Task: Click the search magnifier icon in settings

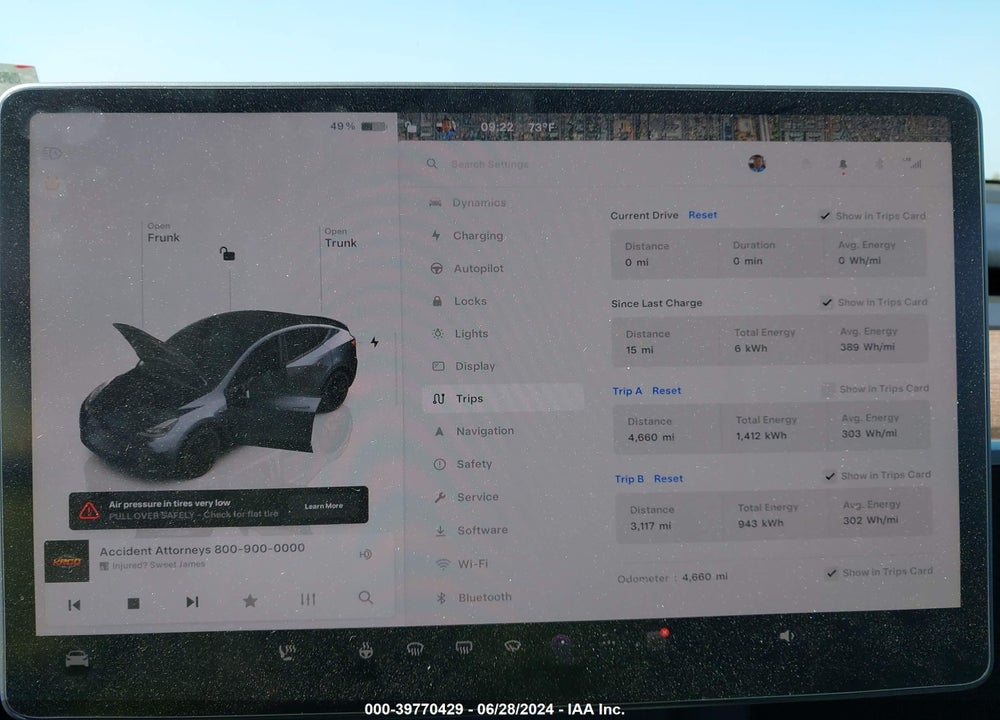Action: pos(432,164)
